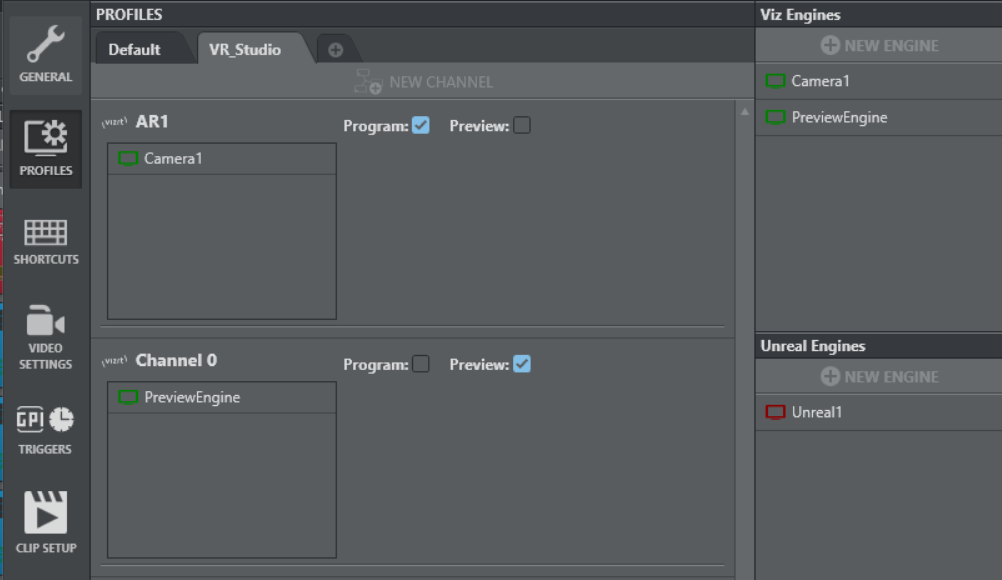
Task: Click New Engine under Unreal Engines
Action: (x=879, y=376)
